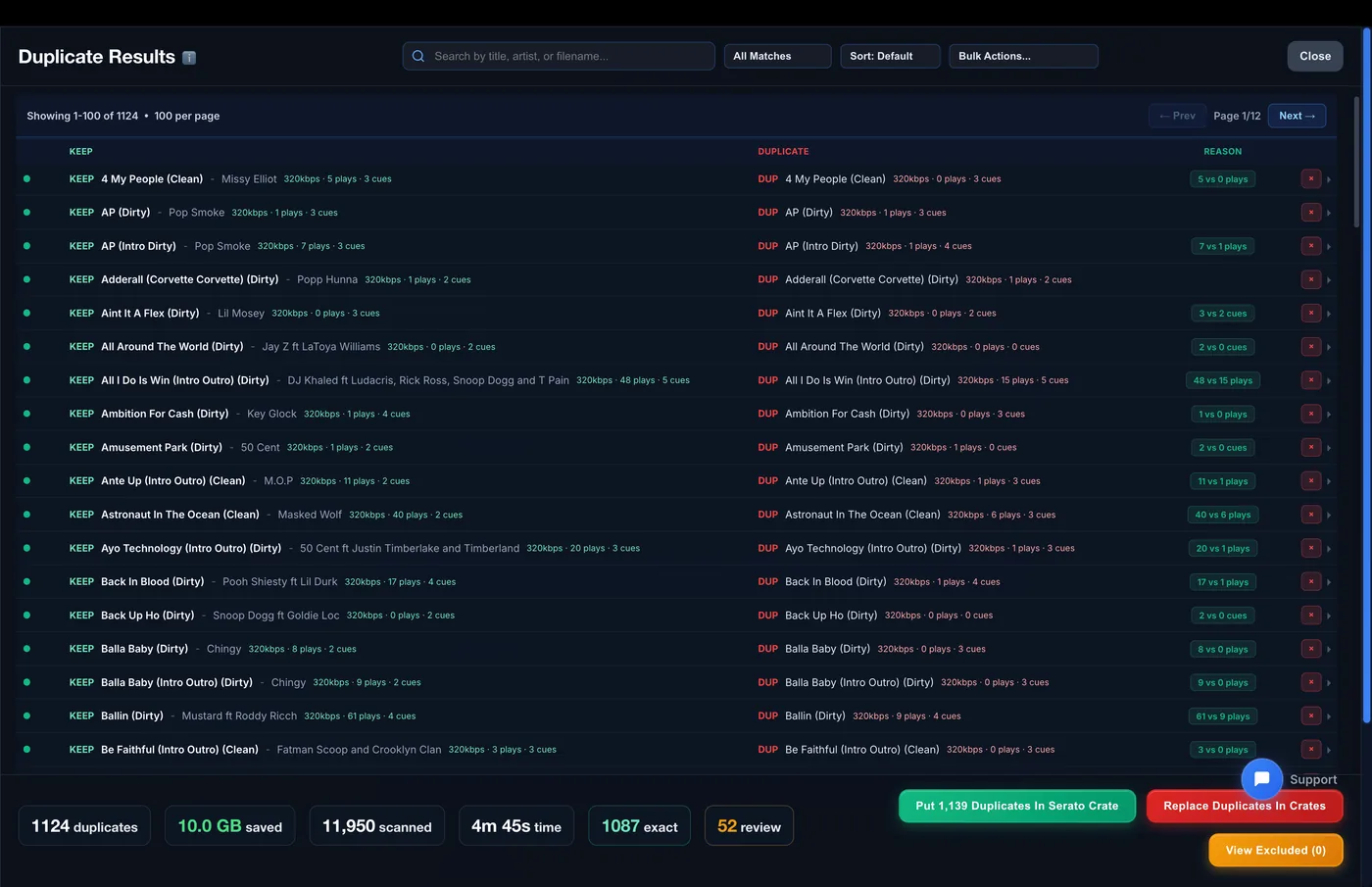
Task: Click the Prev page button
Action: point(1177,116)
